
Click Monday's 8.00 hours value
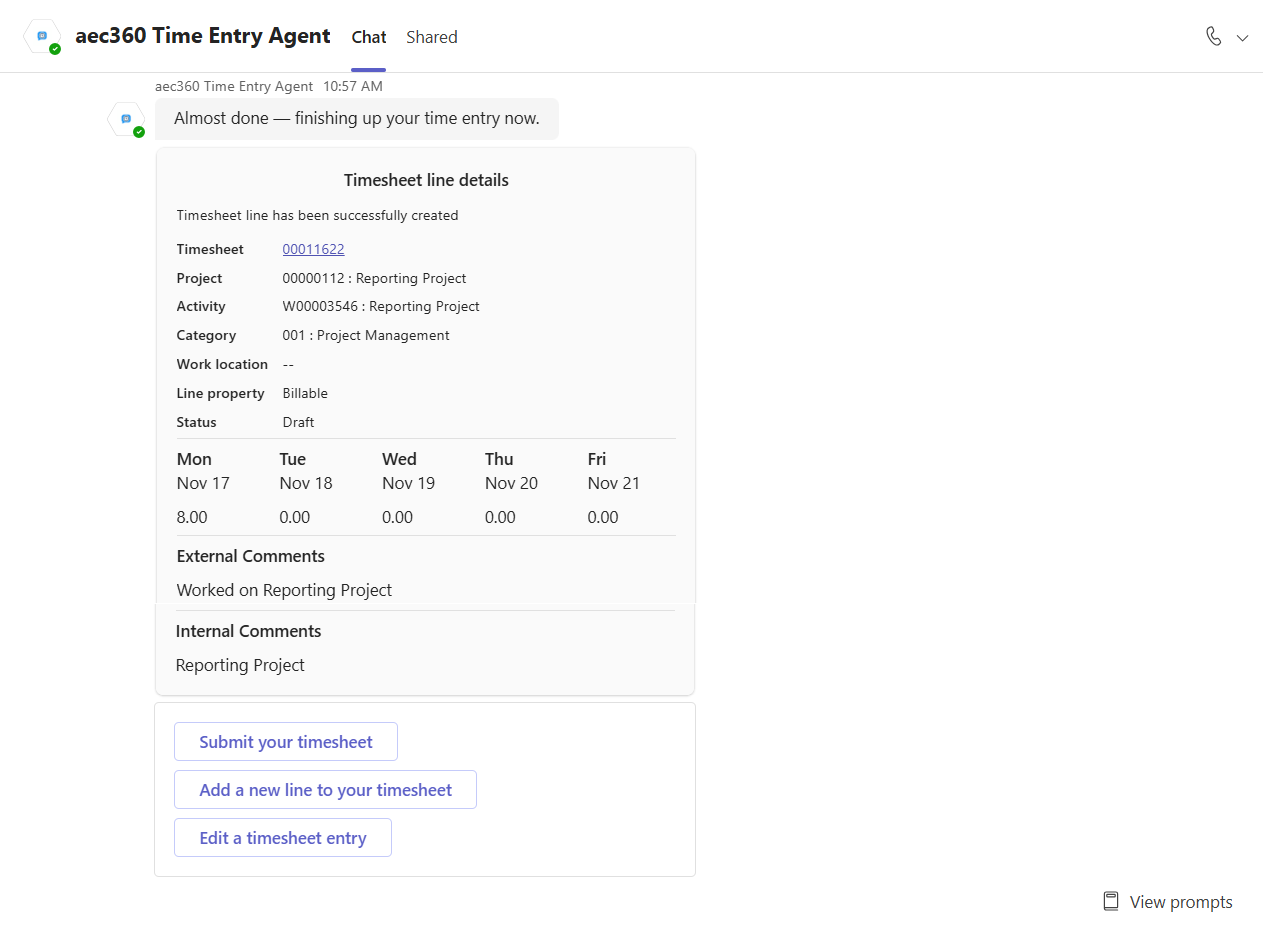pos(192,517)
